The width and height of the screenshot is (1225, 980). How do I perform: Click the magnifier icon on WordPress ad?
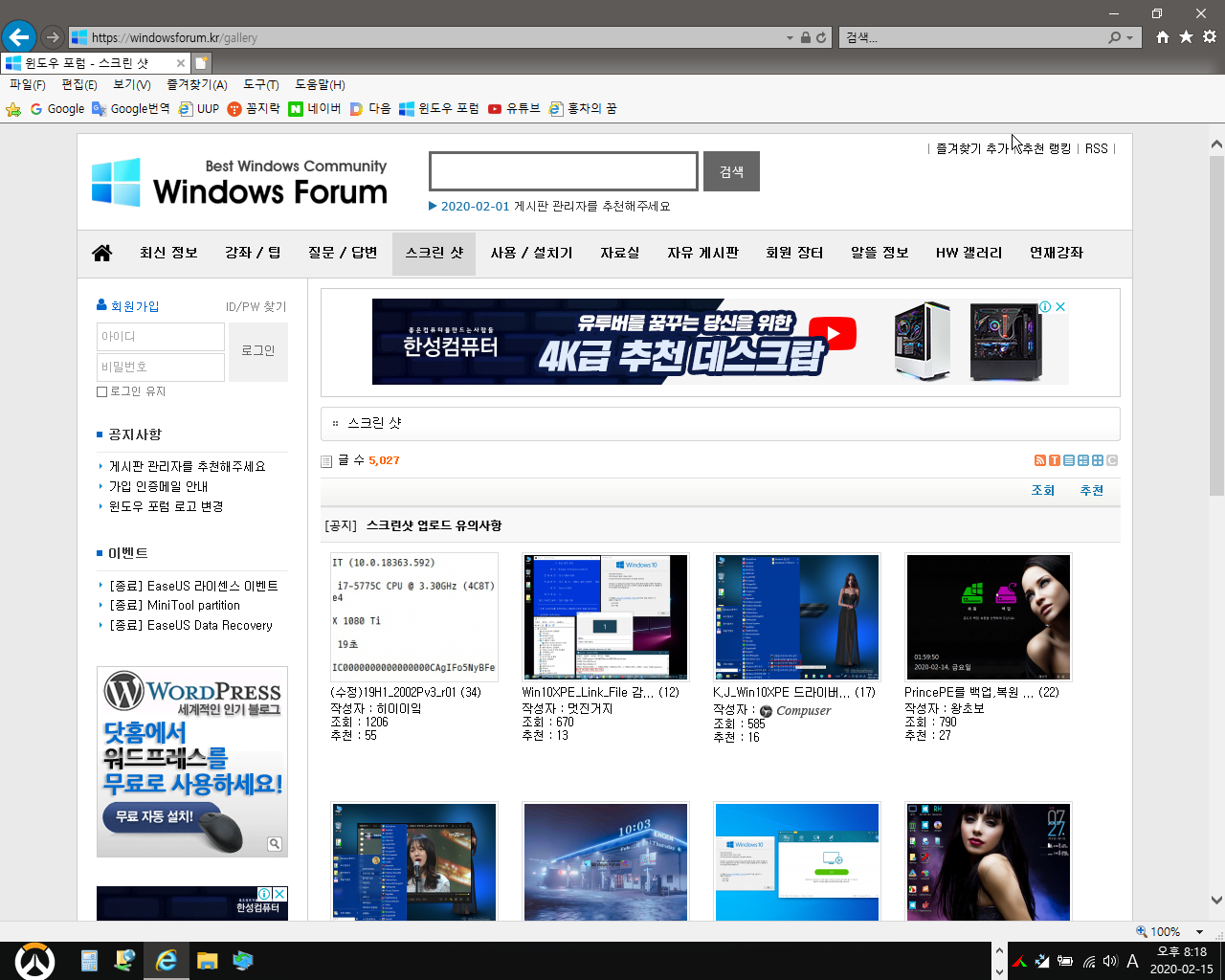(275, 843)
